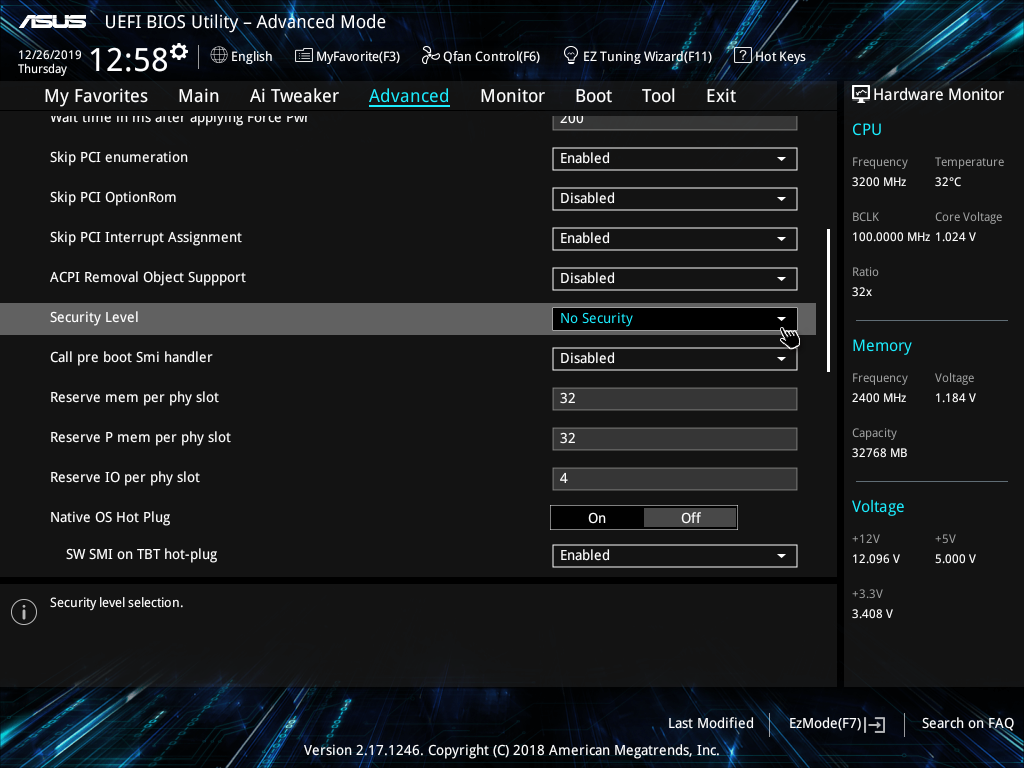The image size is (1024, 768).
Task: Switch Native OS Hot Plug to Off
Action: 690,518
